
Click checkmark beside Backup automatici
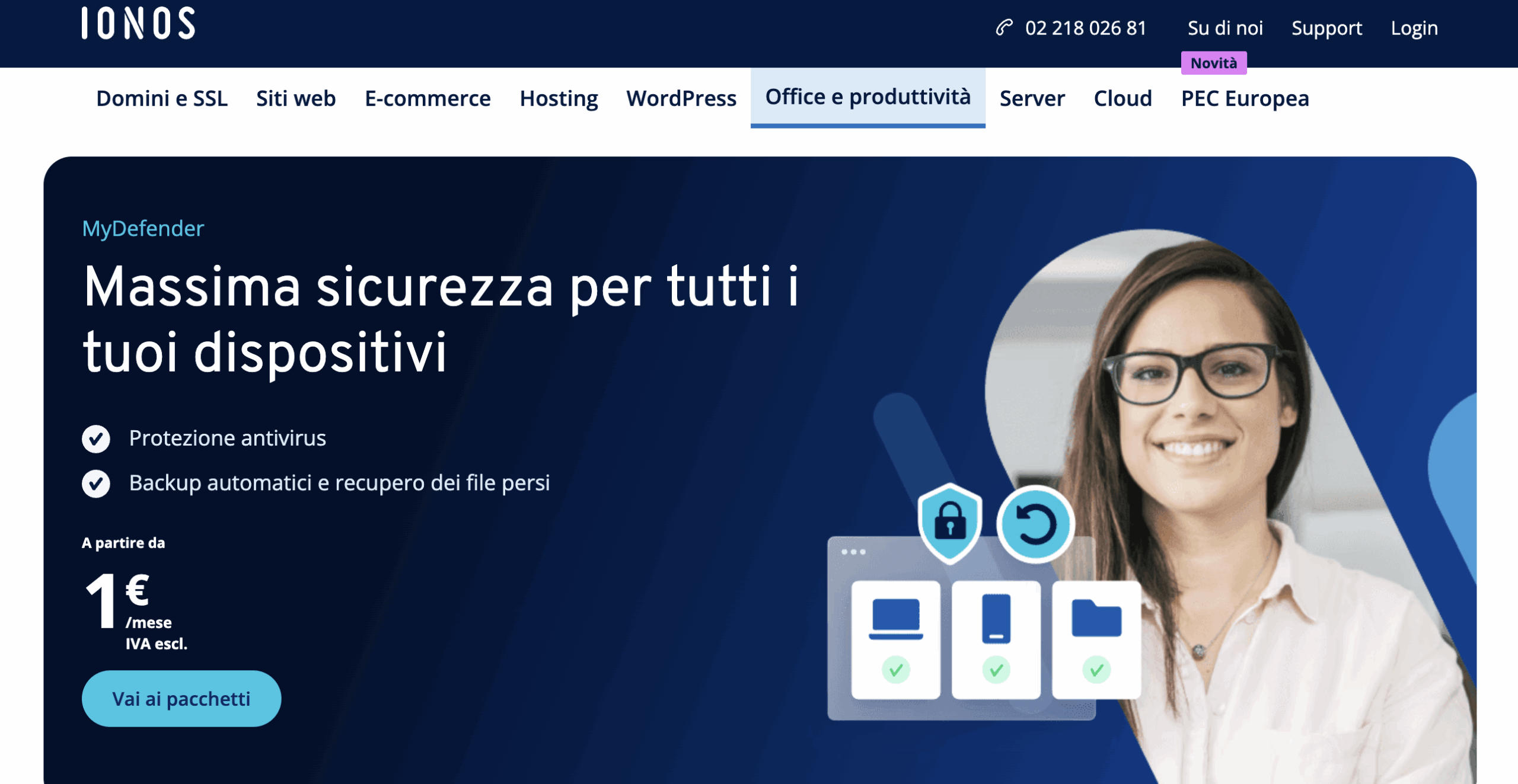pos(96,484)
